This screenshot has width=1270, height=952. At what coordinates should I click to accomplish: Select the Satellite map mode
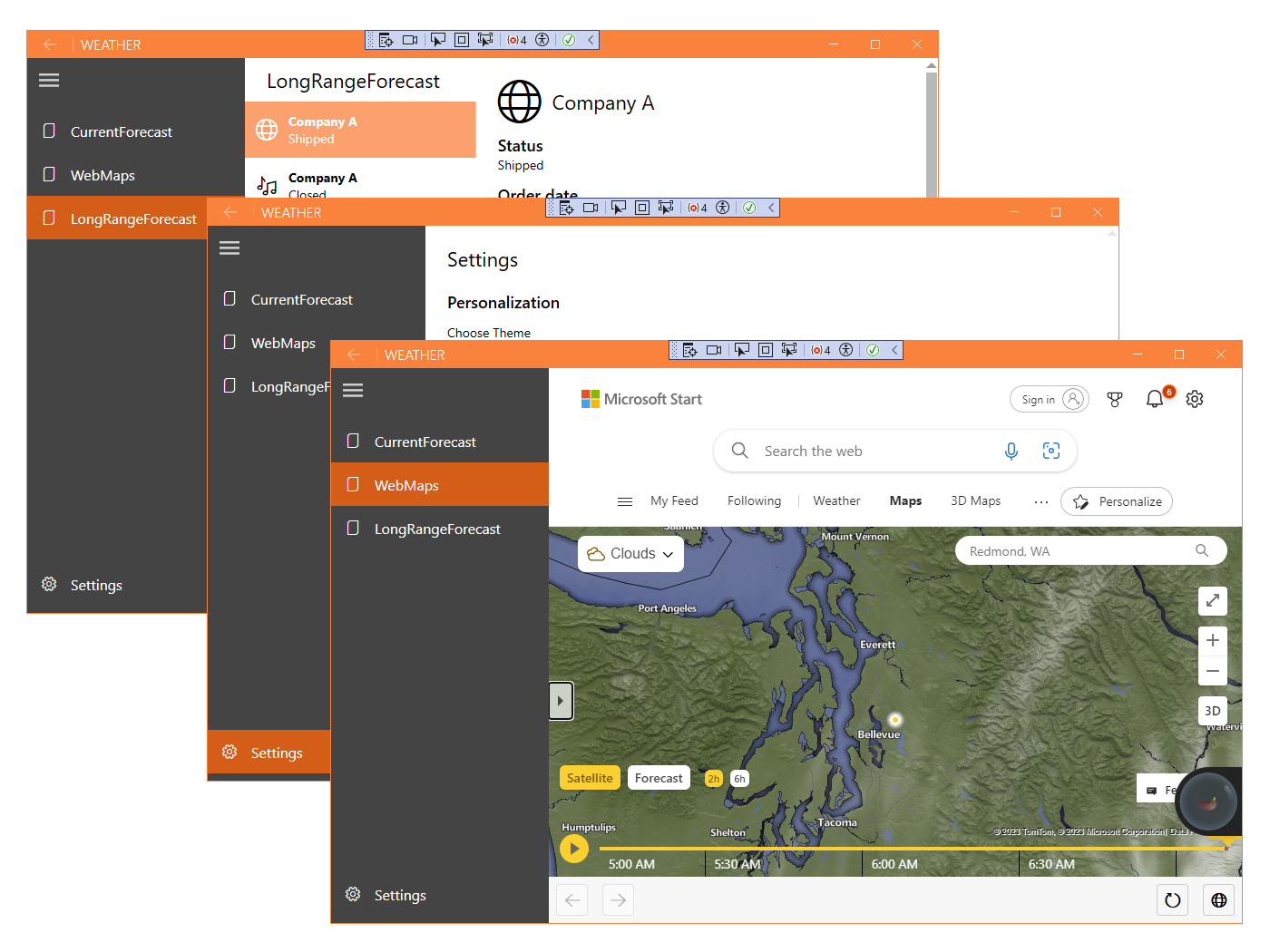[x=590, y=778]
